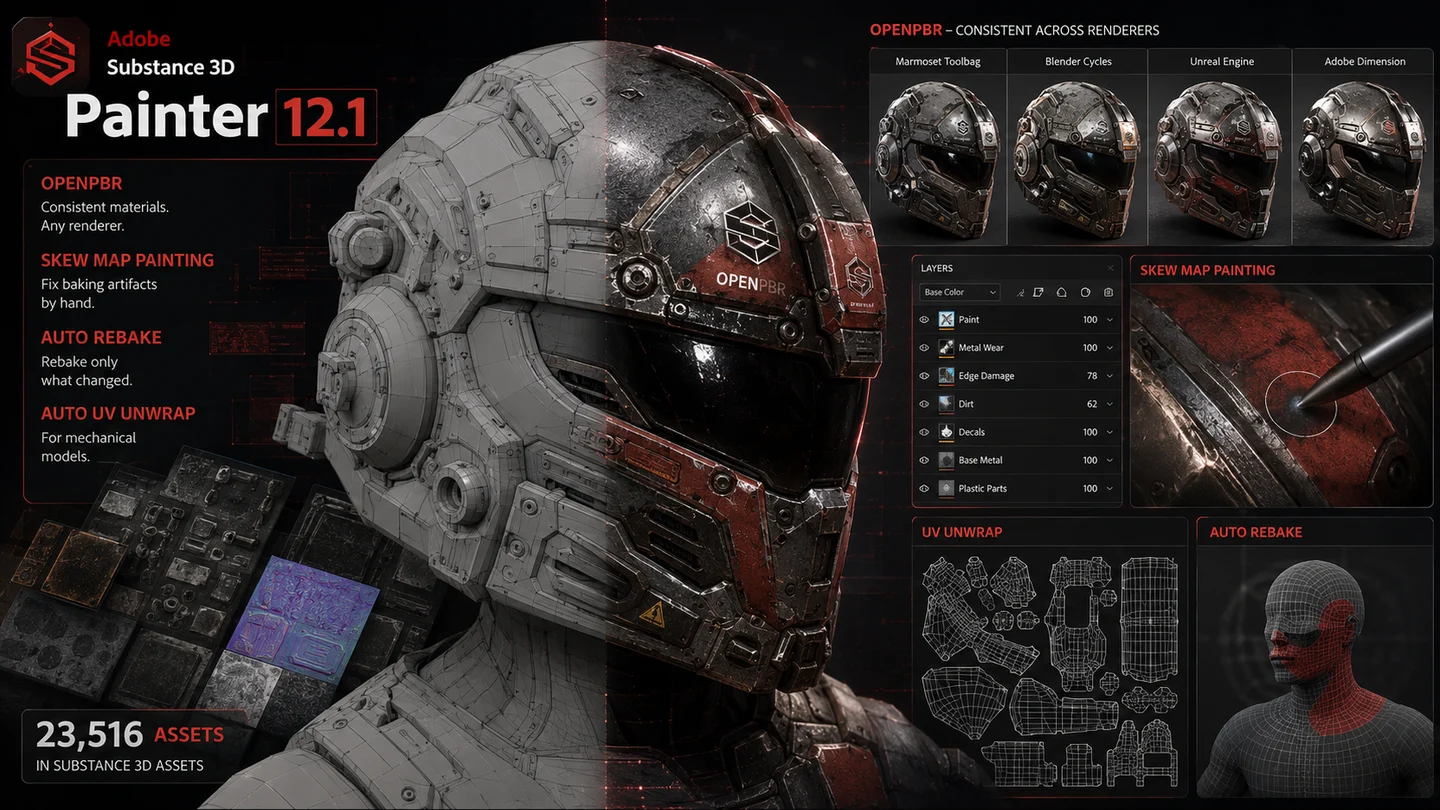Click the AUTO REBAKE panel heading at bottom right
1440x810 pixels.
1256,532
